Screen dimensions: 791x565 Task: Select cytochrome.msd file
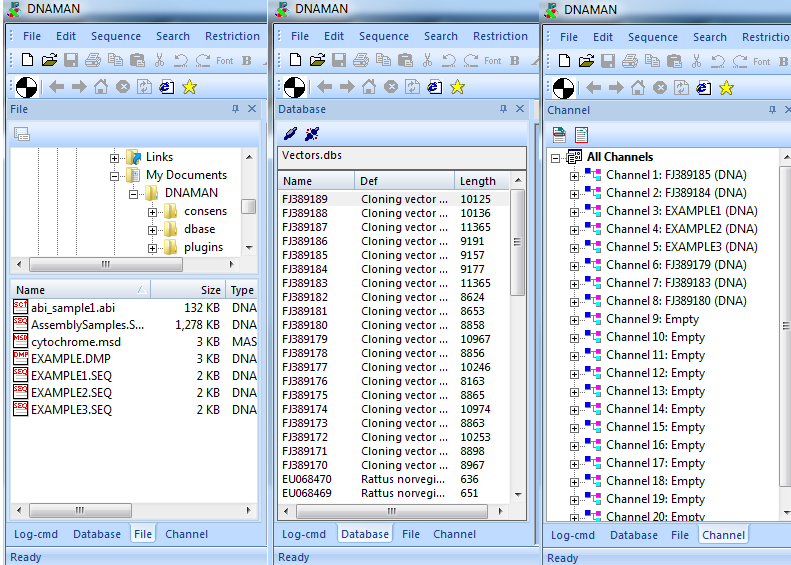tap(76, 342)
